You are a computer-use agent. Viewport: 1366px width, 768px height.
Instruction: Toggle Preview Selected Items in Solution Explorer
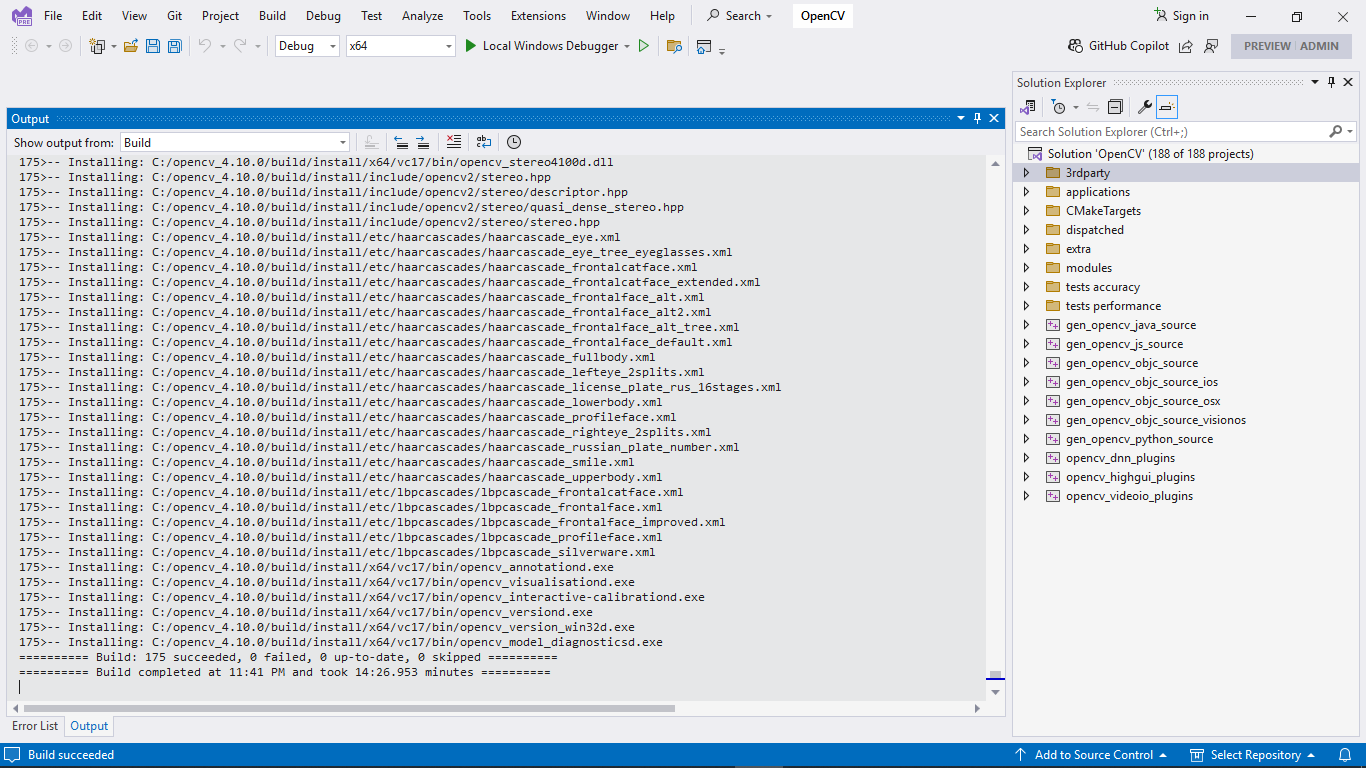click(x=1167, y=107)
